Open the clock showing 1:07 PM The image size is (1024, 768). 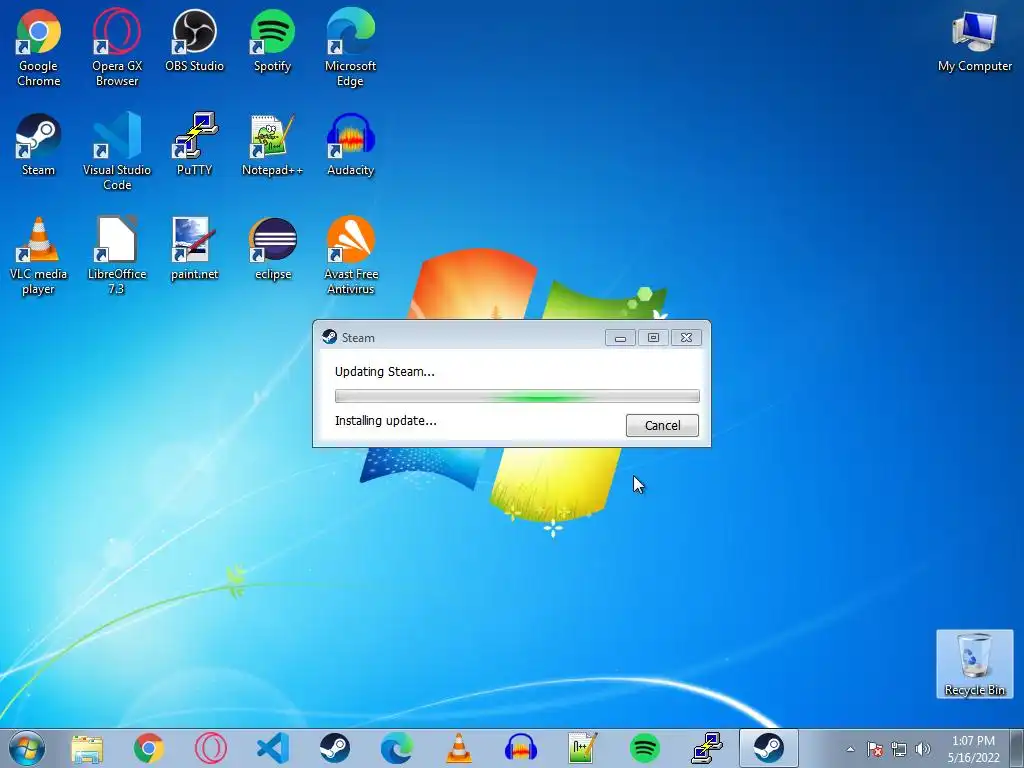click(974, 749)
